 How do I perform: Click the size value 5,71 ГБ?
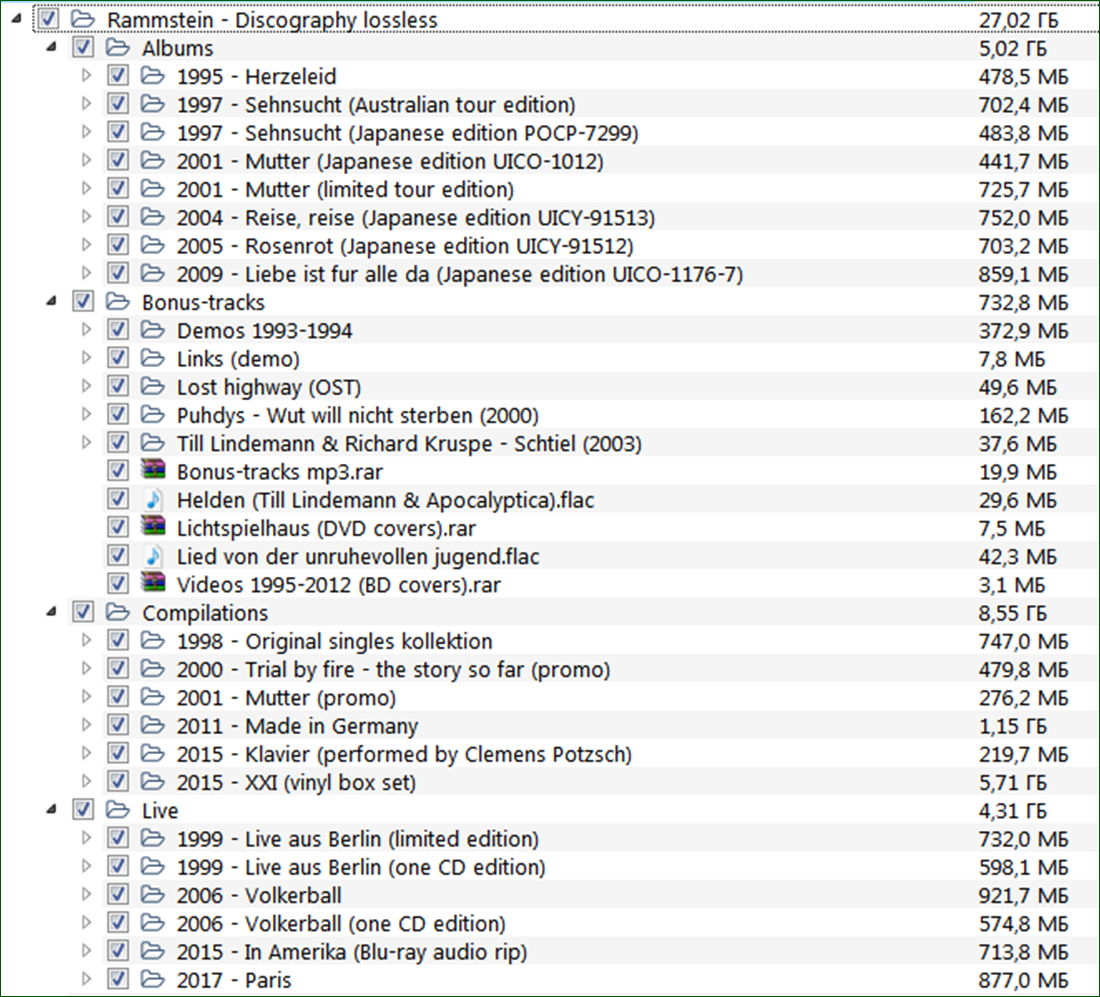pos(1012,782)
